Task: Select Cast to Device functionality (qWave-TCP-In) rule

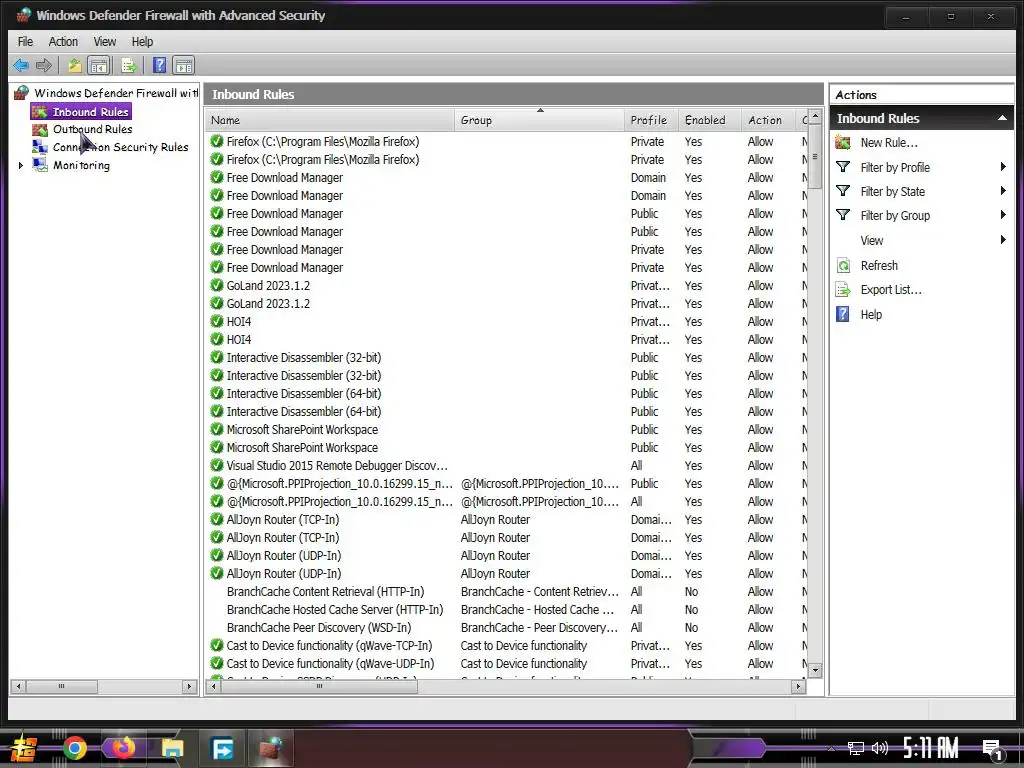Action: [507, 645]
